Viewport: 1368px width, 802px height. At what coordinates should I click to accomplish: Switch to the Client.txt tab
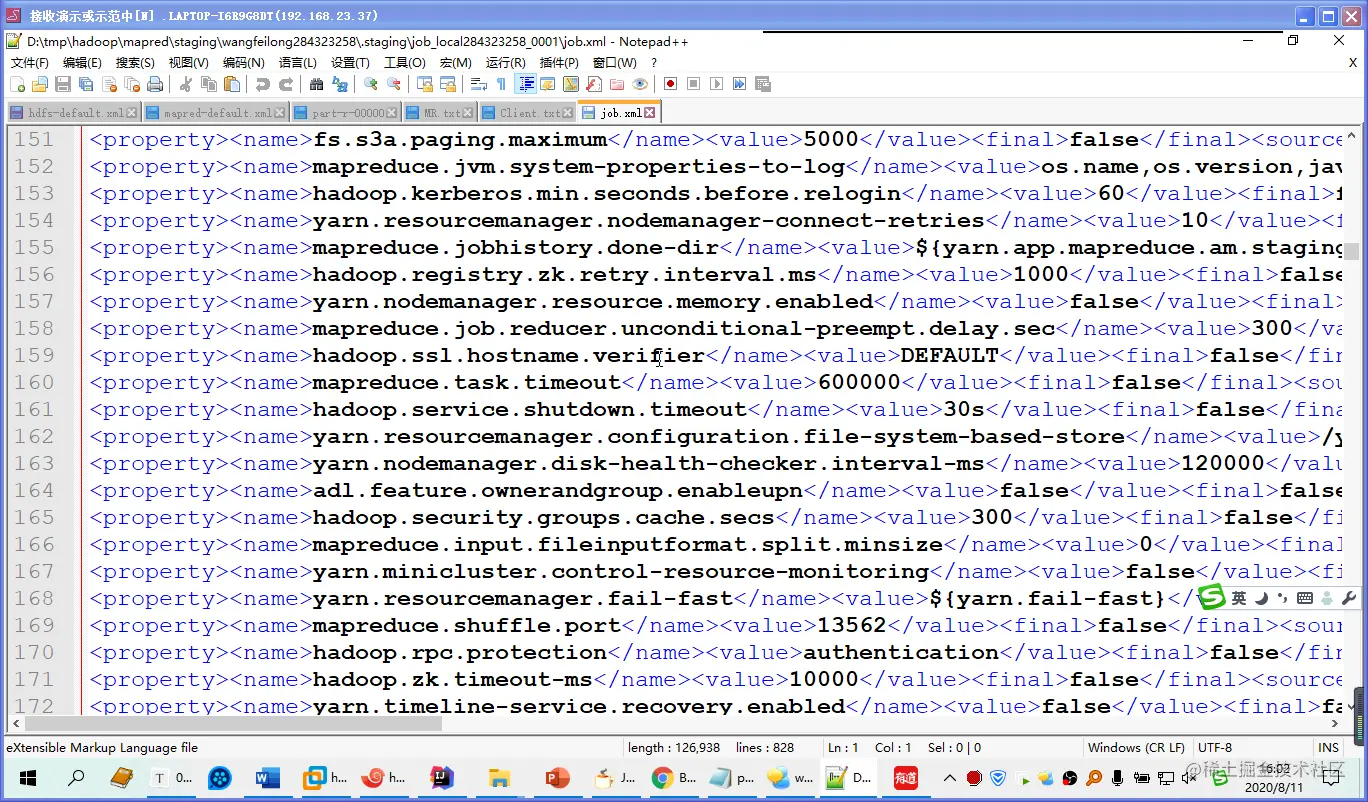(x=525, y=113)
